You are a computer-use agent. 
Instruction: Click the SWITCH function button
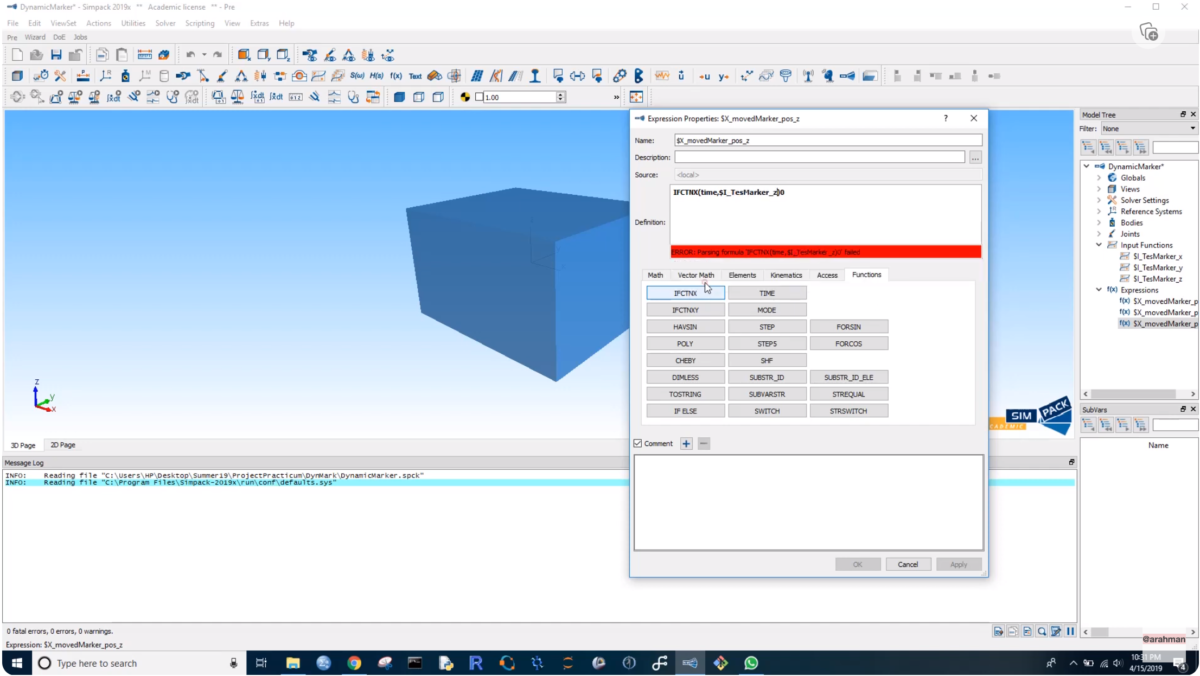767,411
